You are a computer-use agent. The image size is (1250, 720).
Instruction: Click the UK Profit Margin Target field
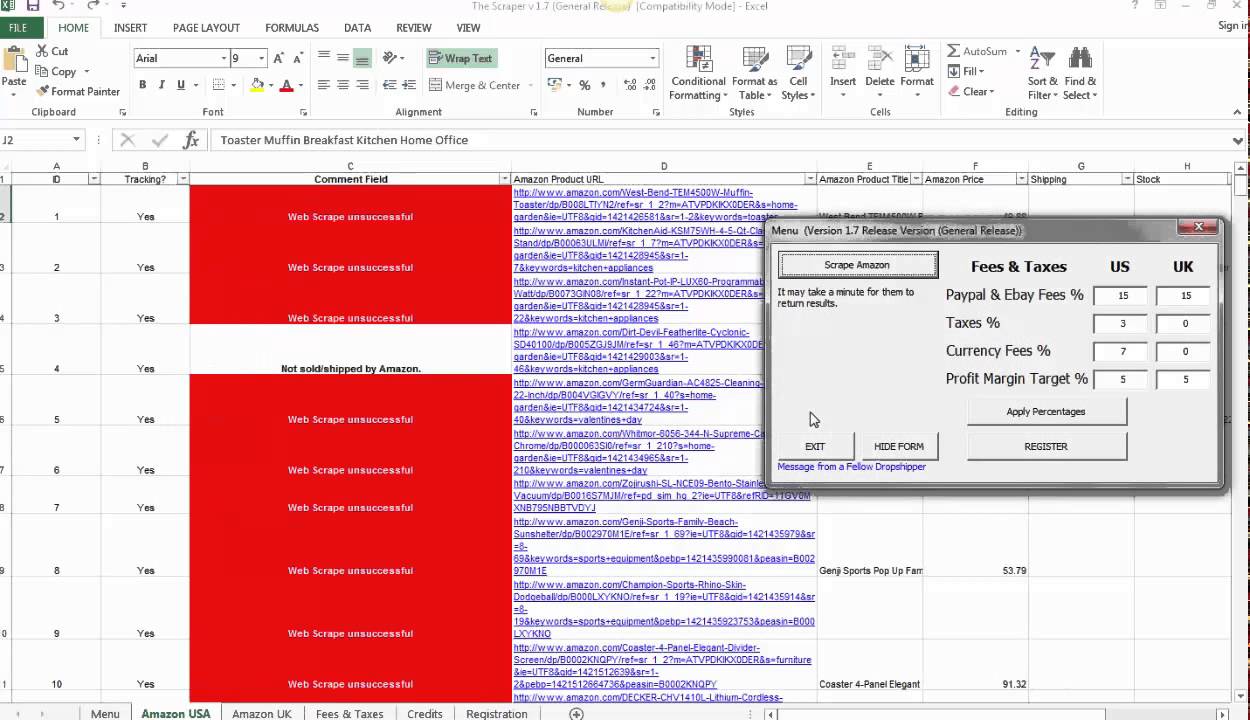(x=1185, y=380)
